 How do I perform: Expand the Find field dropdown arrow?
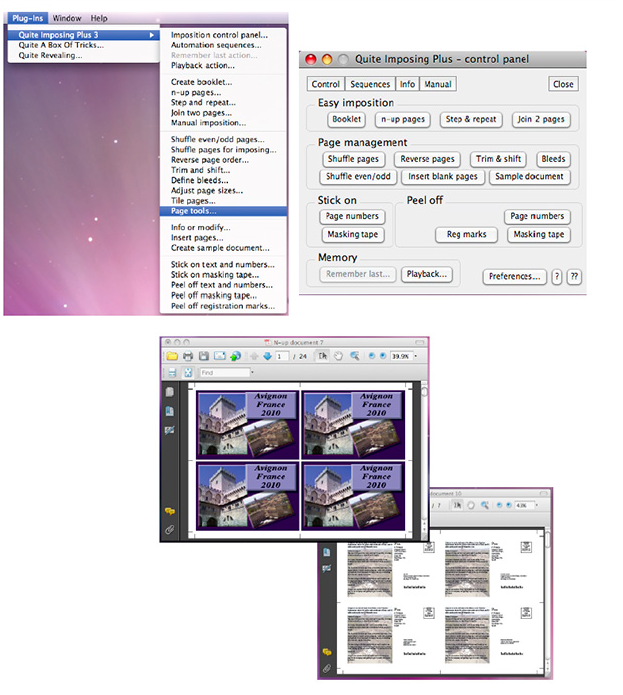click(x=251, y=372)
